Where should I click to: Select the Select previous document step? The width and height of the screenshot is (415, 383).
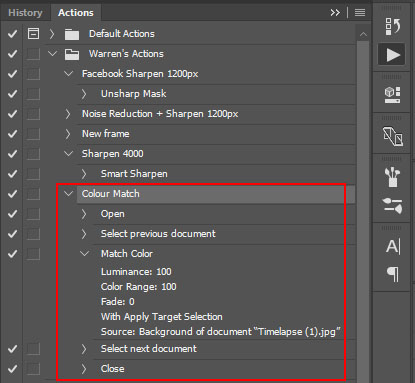coord(158,234)
